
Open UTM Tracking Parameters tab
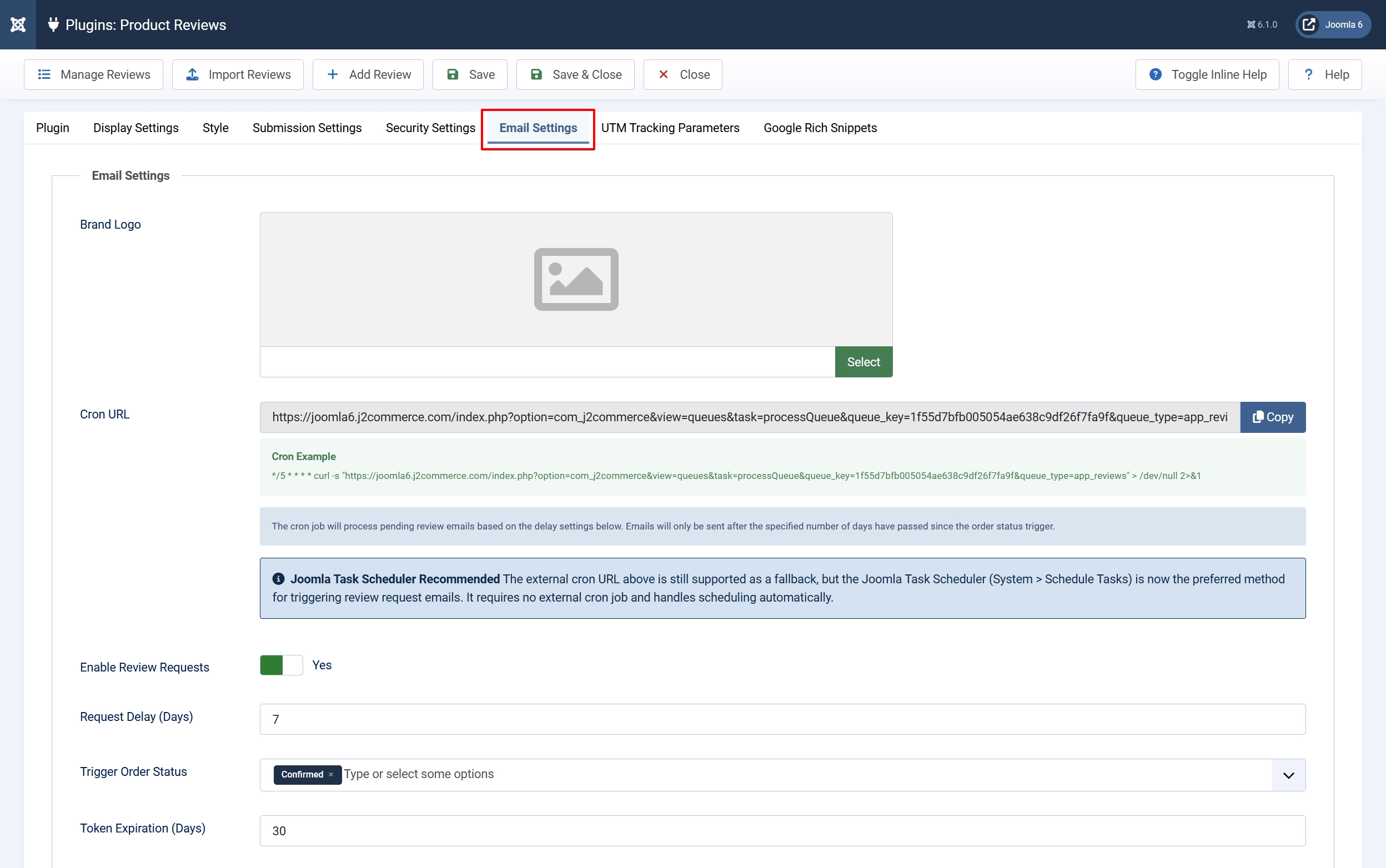670,128
